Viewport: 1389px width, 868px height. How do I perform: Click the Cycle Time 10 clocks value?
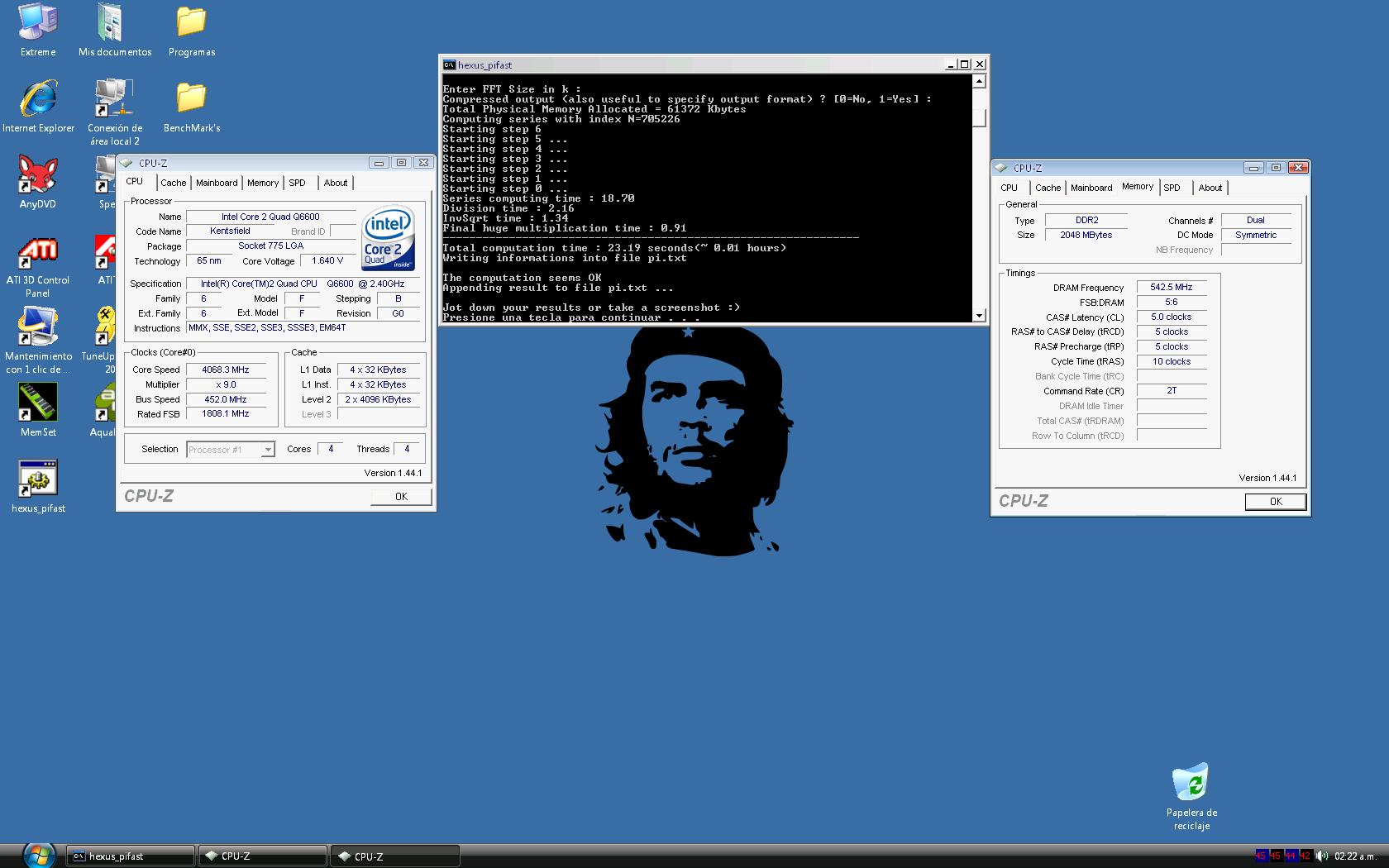tap(1172, 361)
